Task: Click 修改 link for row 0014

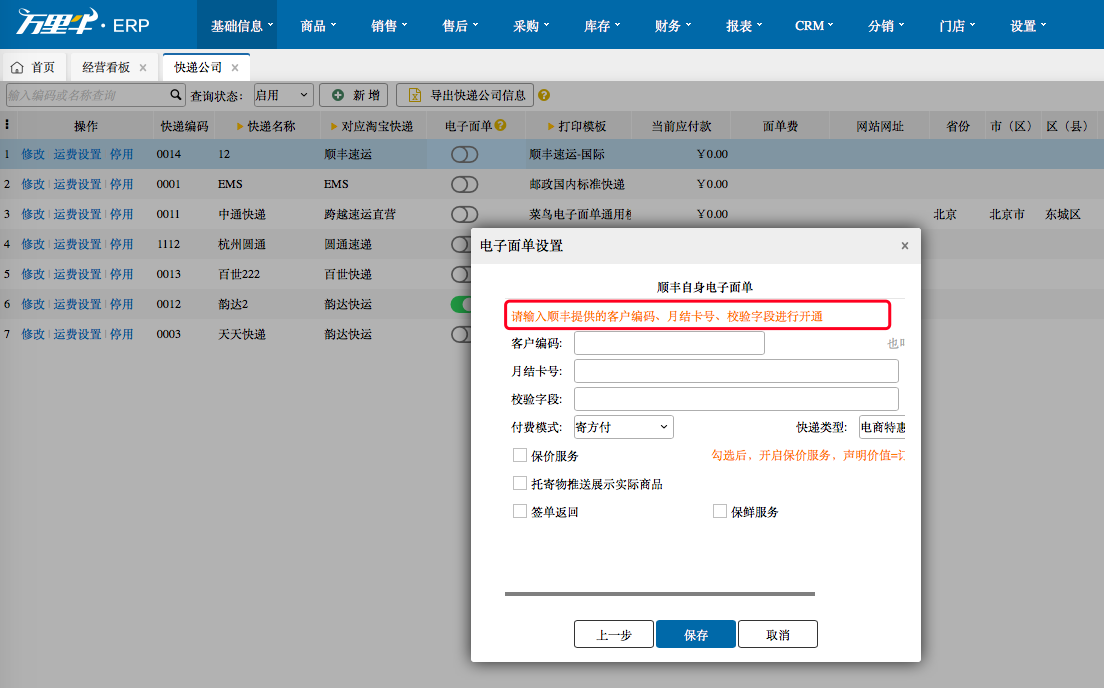Action: click(33, 154)
